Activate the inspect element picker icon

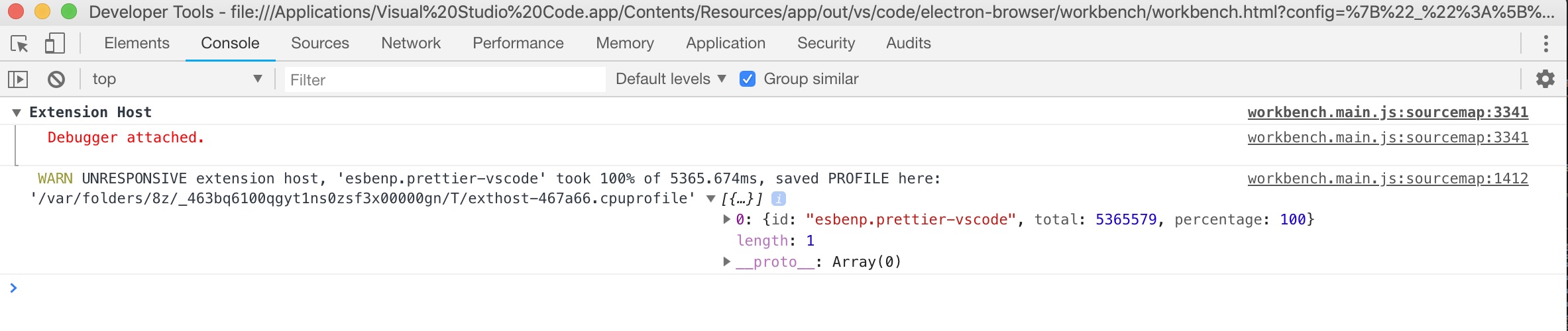(x=20, y=44)
